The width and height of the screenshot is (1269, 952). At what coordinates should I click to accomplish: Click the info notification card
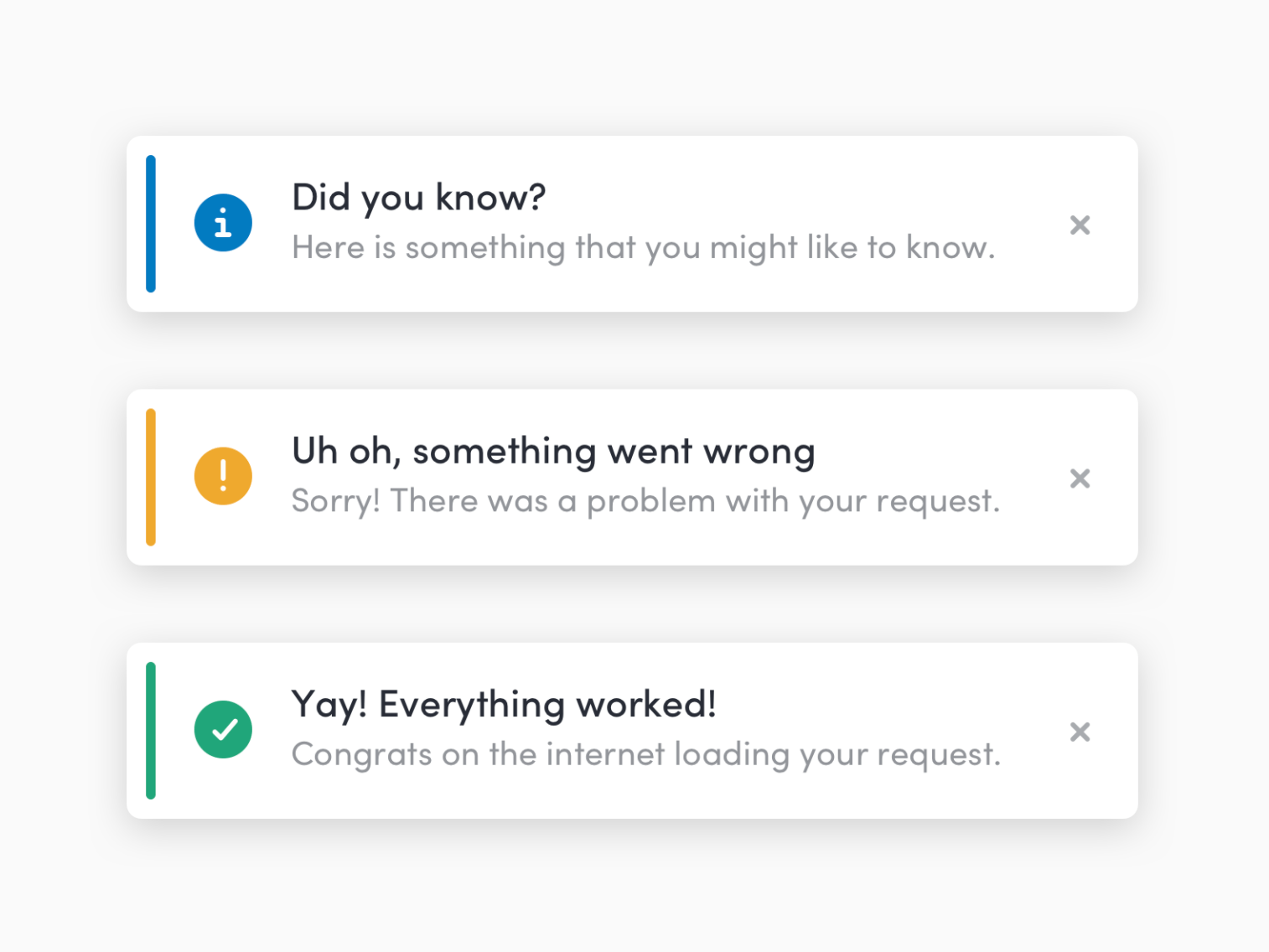click(x=632, y=223)
